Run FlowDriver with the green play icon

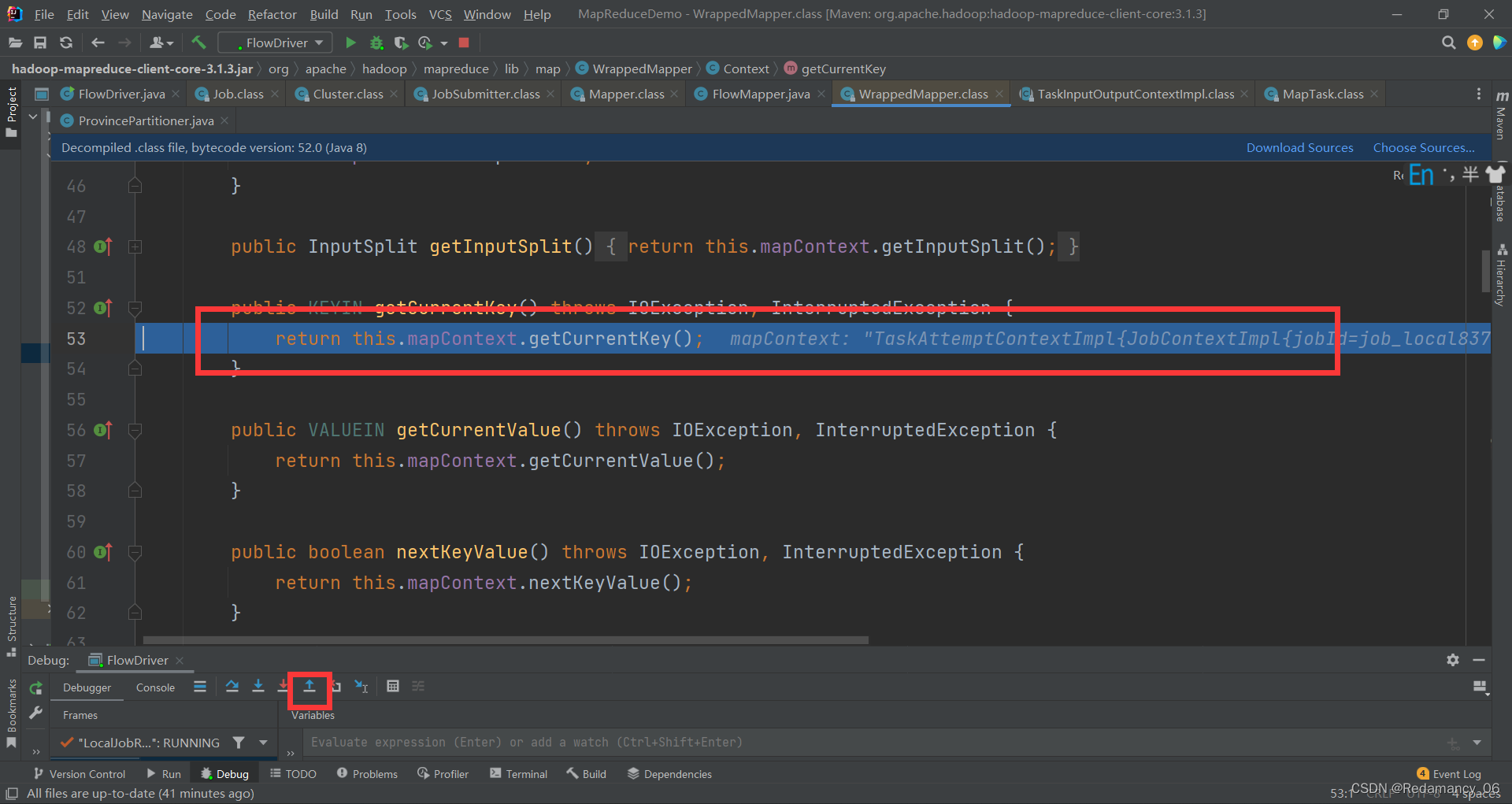(x=350, y=43)
